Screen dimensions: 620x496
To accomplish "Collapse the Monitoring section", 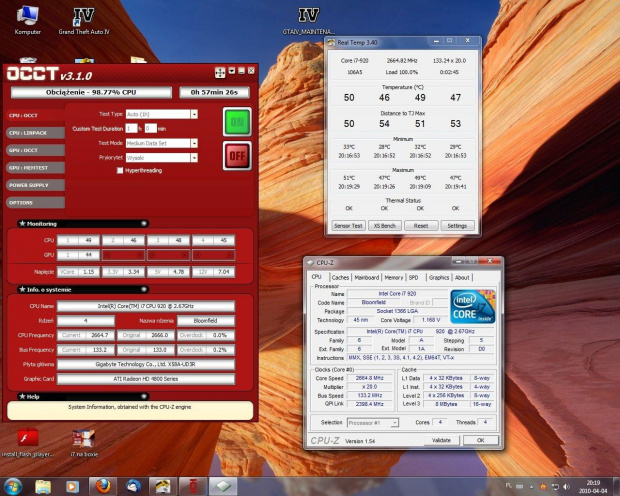I will tap(144, 224).
